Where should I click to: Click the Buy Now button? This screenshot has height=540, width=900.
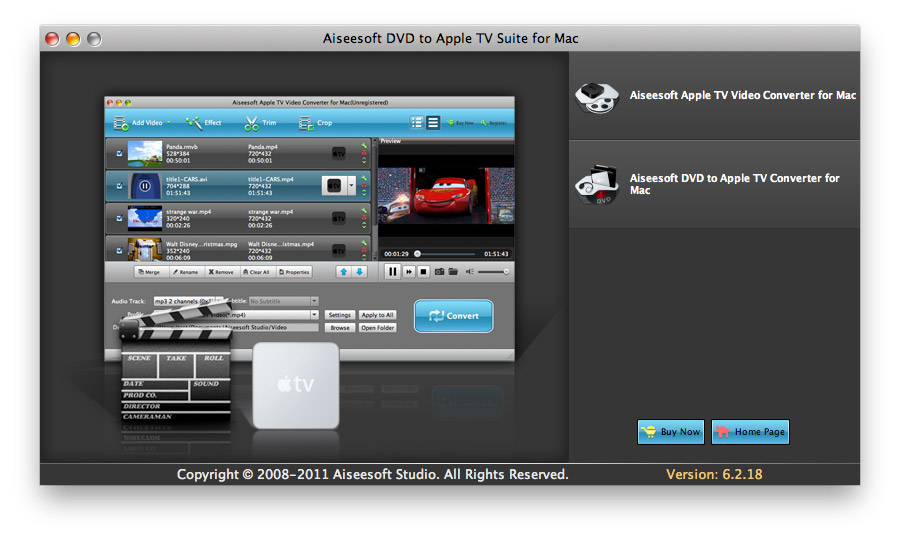pos(670,432)
